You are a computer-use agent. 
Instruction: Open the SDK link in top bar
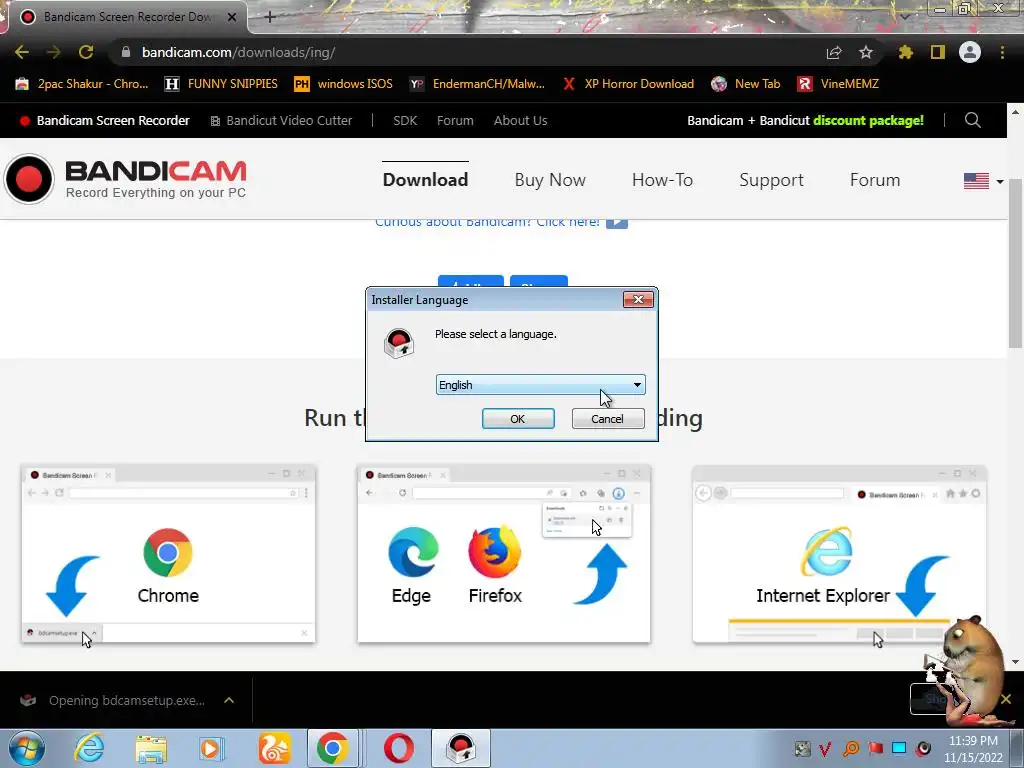click(x=405, y=120)
